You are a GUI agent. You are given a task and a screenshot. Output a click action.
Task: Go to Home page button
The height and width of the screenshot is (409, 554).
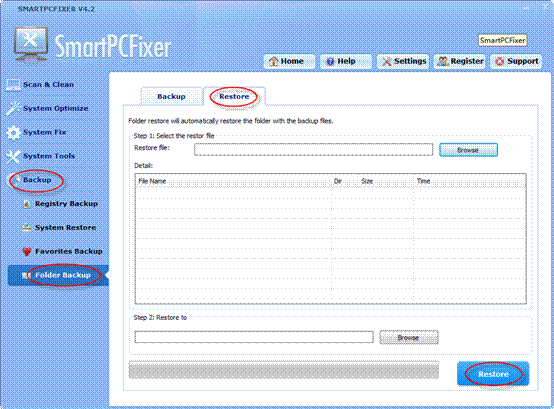pyautogui.click(x=289, y=61)
